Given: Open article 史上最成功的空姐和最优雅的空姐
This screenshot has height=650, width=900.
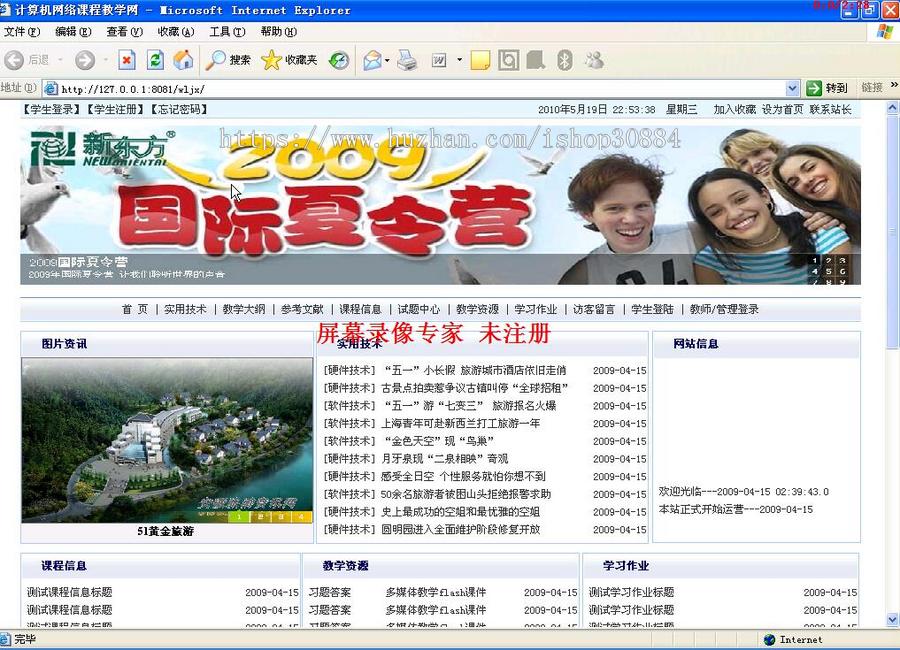Looking at the screenshot, I should 461,512.
